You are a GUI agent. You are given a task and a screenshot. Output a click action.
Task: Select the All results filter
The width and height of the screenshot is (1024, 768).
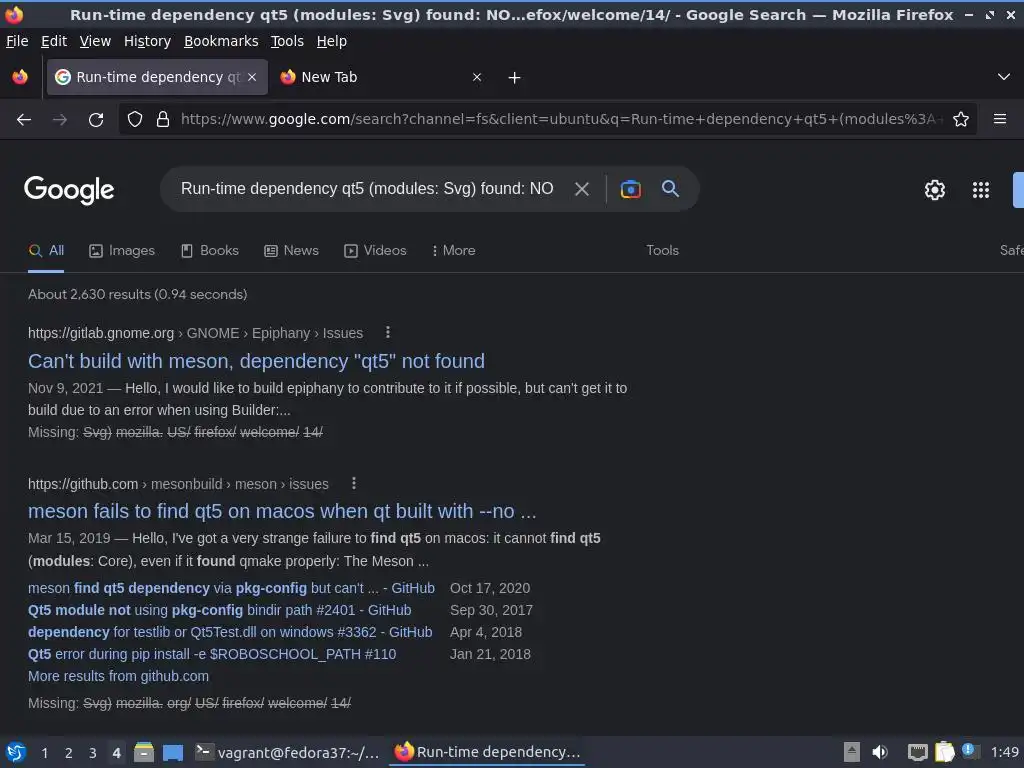click(x=46, y=251)
